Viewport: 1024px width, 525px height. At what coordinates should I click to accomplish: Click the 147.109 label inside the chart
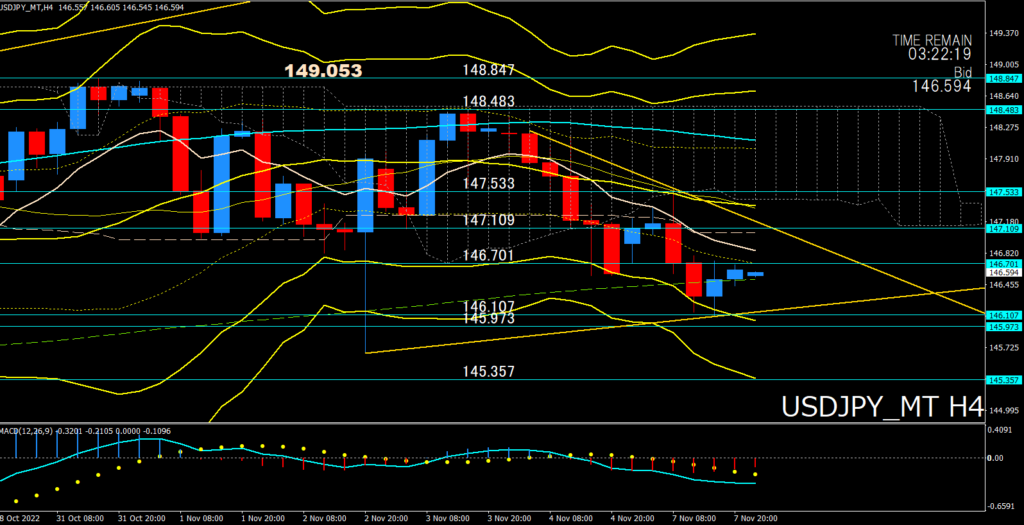(488, 220)
